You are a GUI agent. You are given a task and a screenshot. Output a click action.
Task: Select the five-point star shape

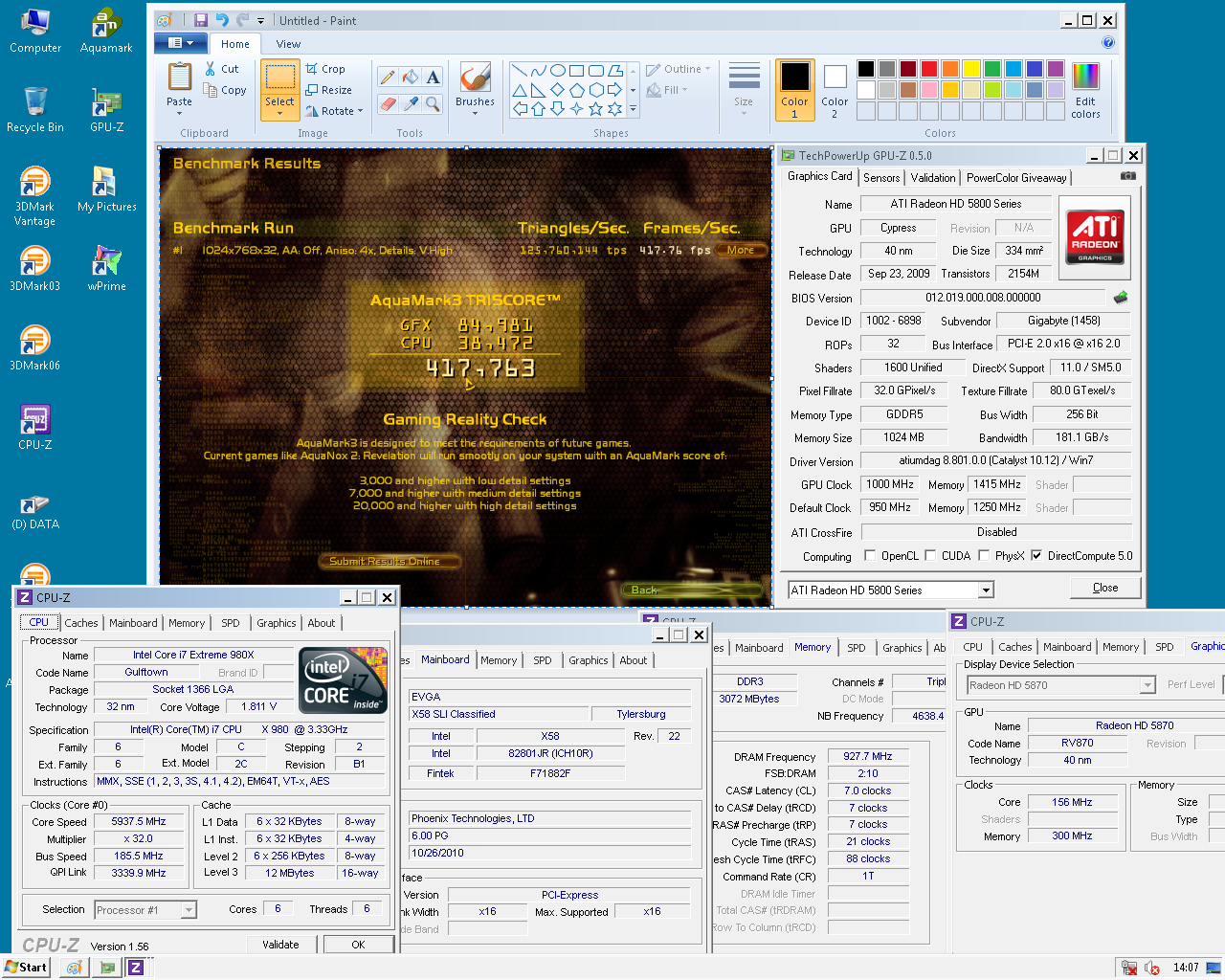(595, 109)
